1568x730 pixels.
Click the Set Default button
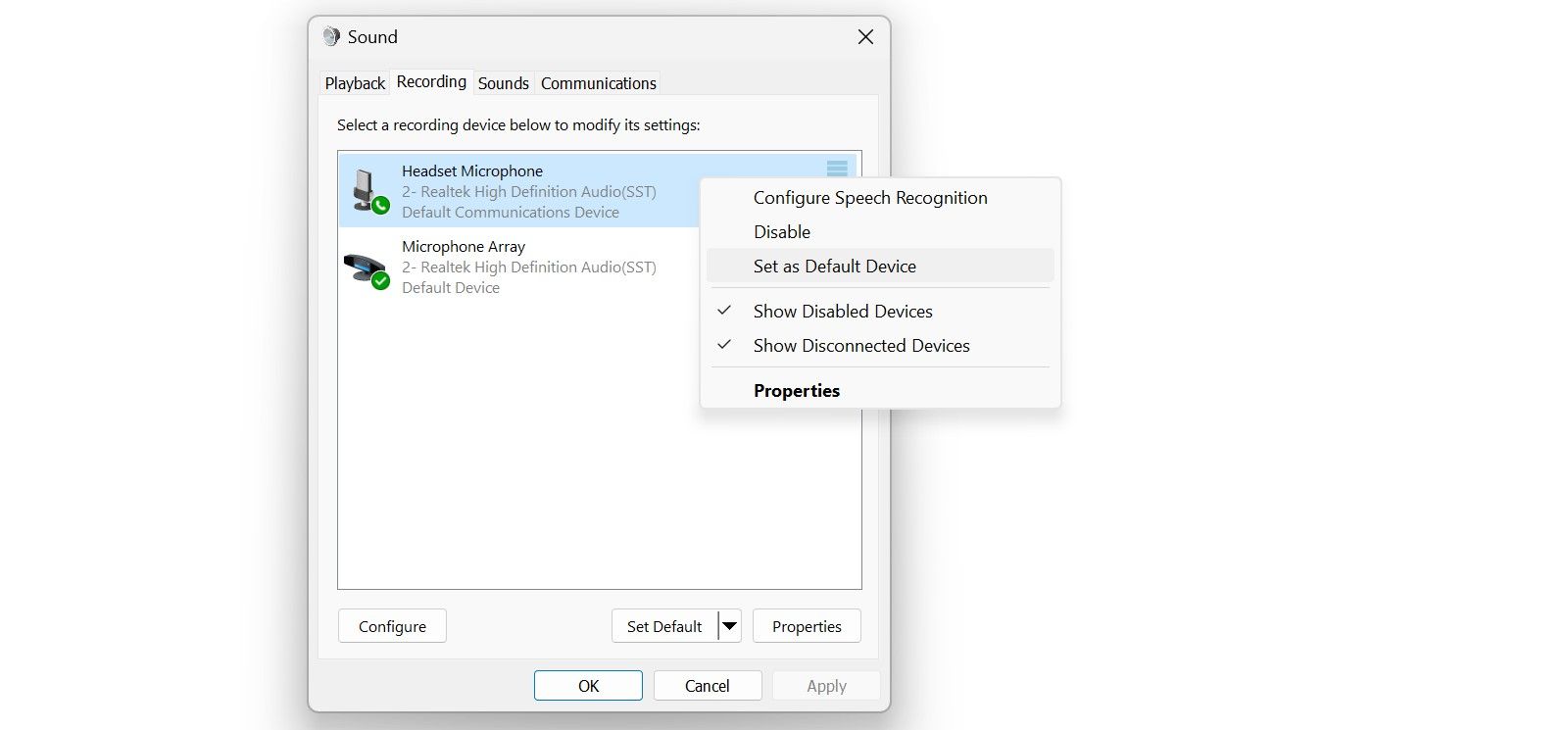click(664, 626)
